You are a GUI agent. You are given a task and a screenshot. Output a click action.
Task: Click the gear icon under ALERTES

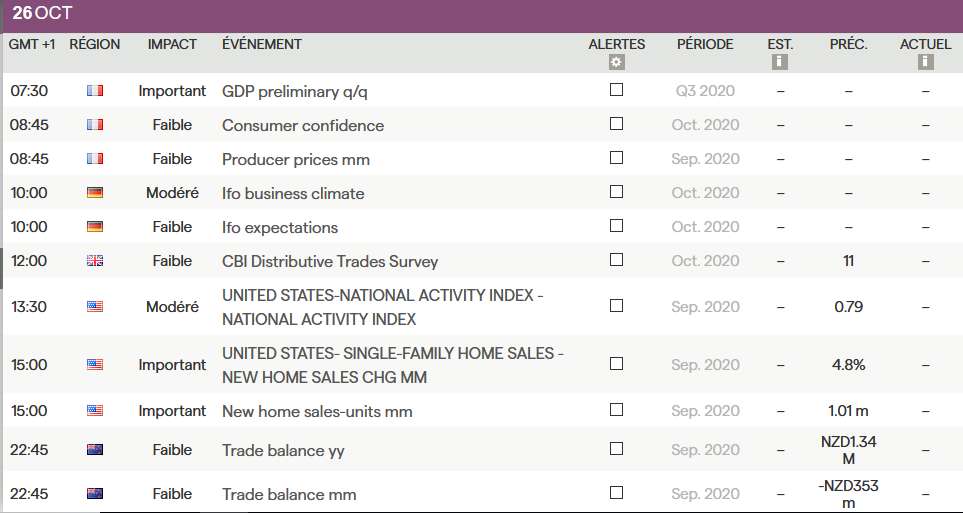click(616, 62)
